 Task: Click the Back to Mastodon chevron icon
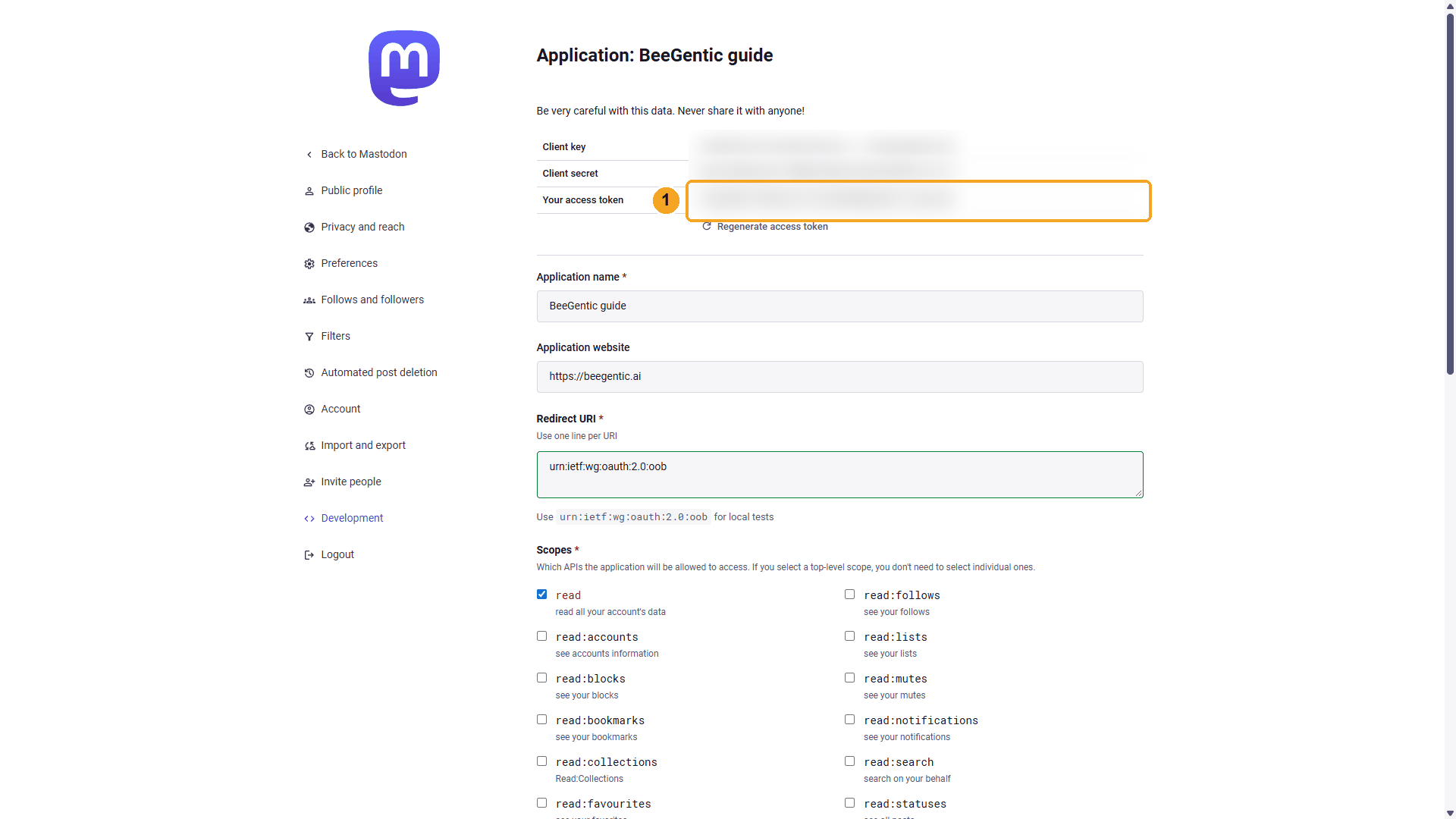309,155
